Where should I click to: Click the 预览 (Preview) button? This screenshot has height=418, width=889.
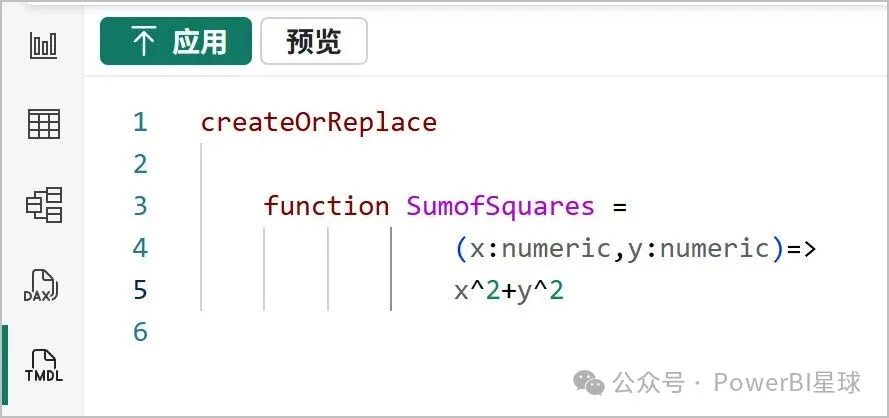click(313, 42)
